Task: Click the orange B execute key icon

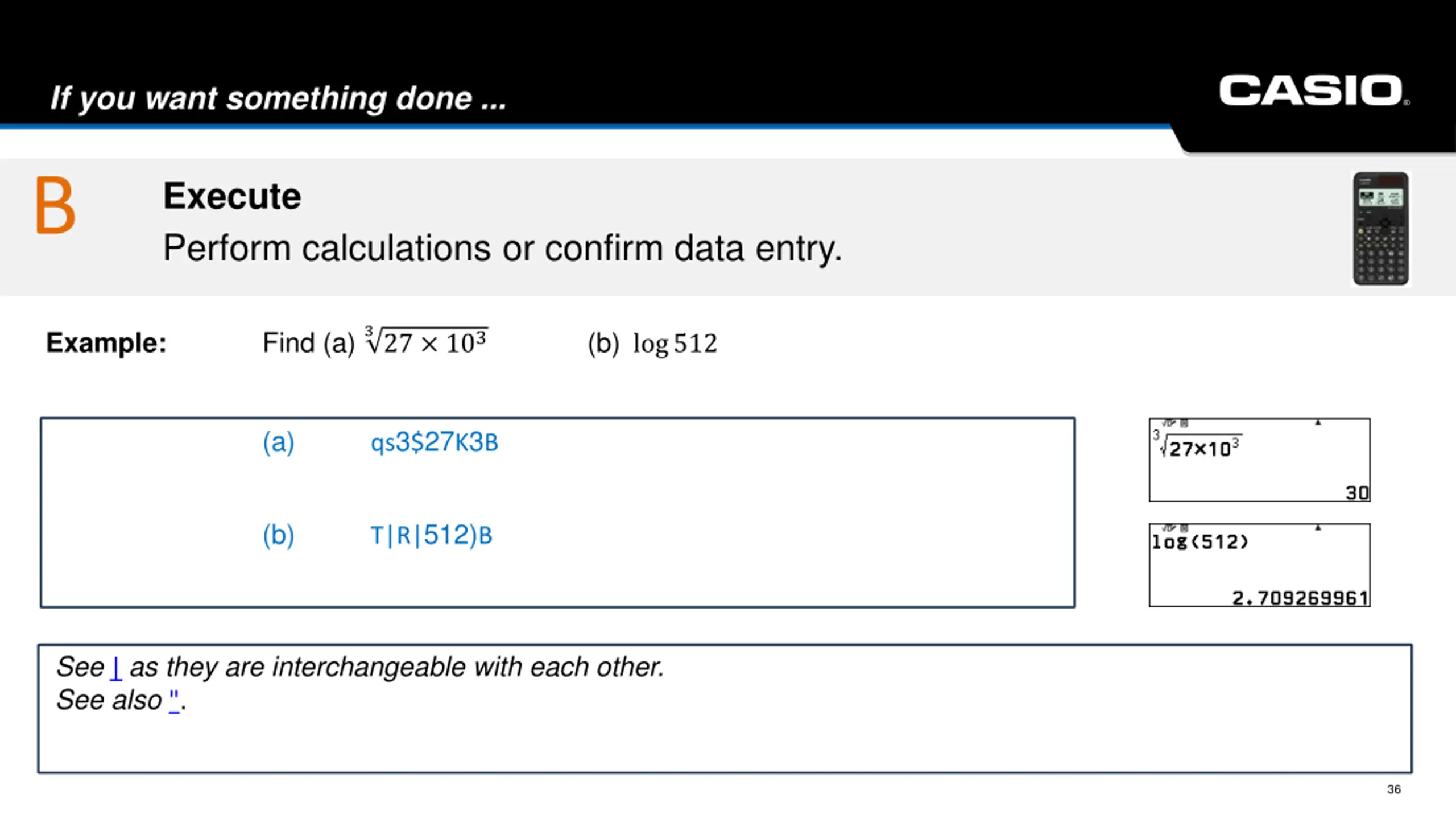Action: coord(55,205)
